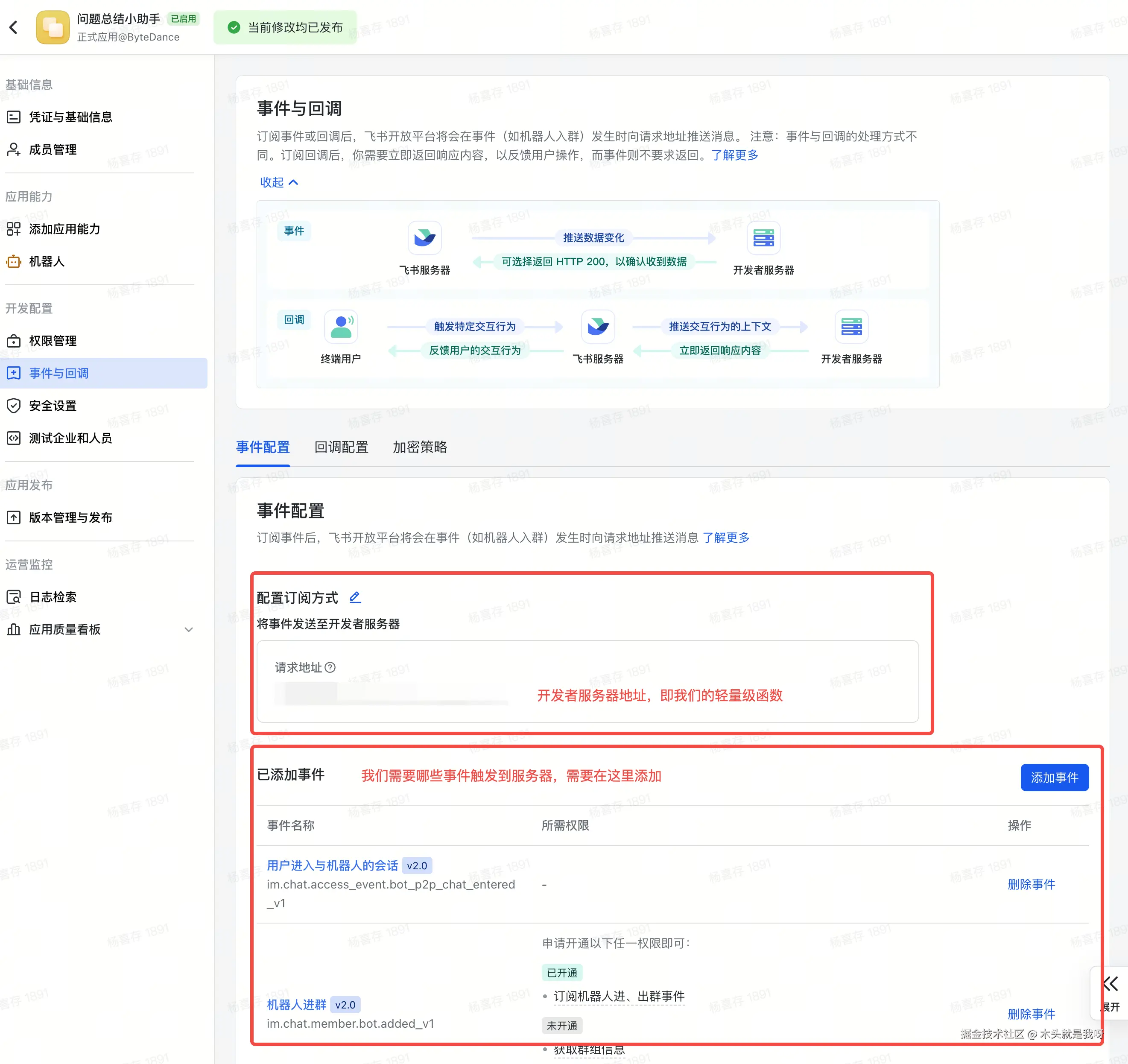1128x1064 pixels.
Task: Click the 问题总结小助手 app logo icon
Action: coord(52,27)
